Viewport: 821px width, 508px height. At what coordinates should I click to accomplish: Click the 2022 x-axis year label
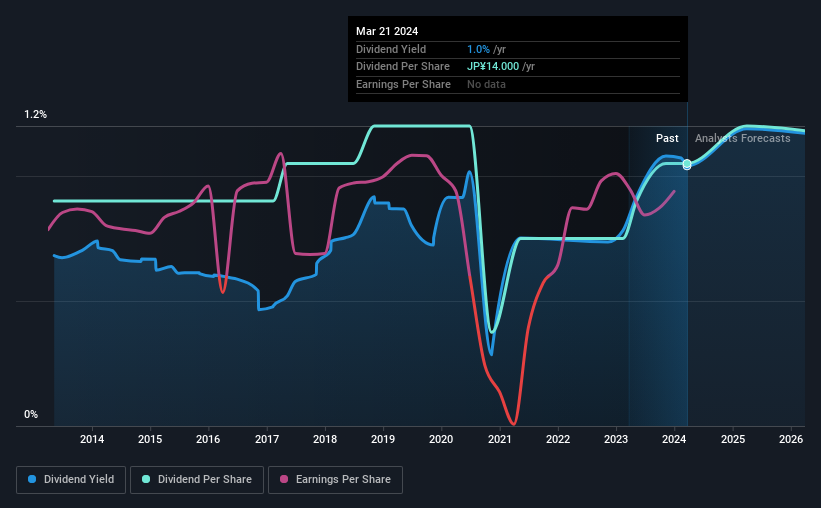click(x=558, y=439)
